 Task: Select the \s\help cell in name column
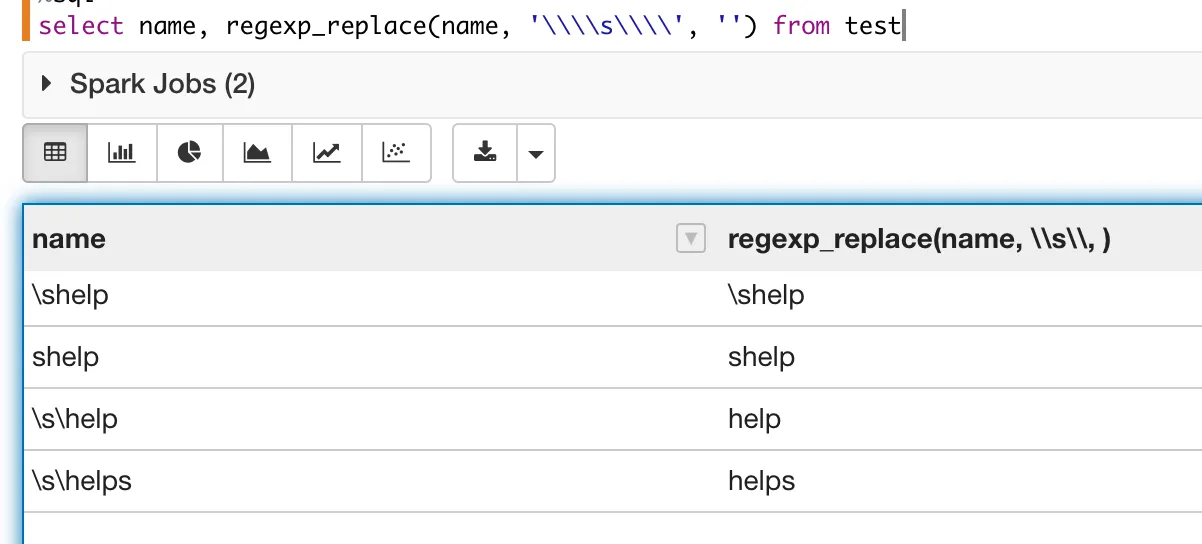pyautogui.click(x=75, y=419)
